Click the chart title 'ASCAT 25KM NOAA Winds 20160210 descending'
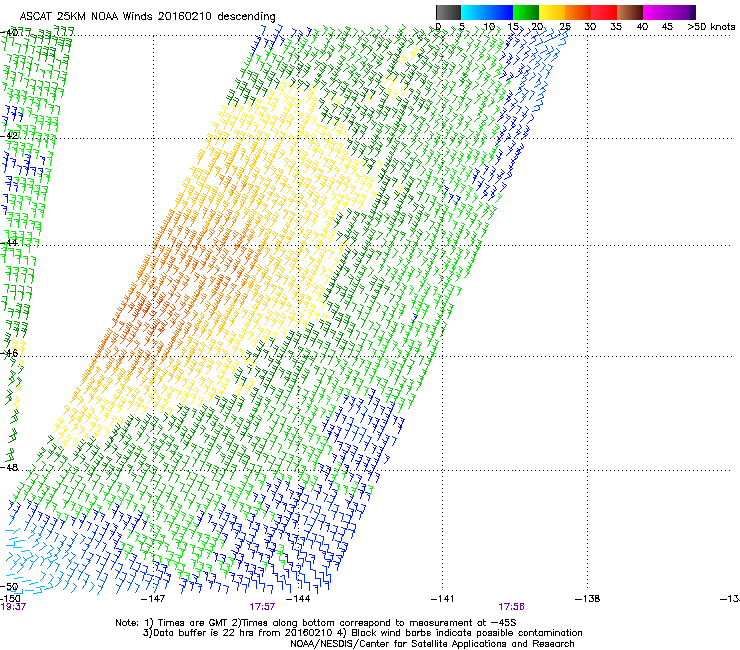 click(x=147, y=17)
